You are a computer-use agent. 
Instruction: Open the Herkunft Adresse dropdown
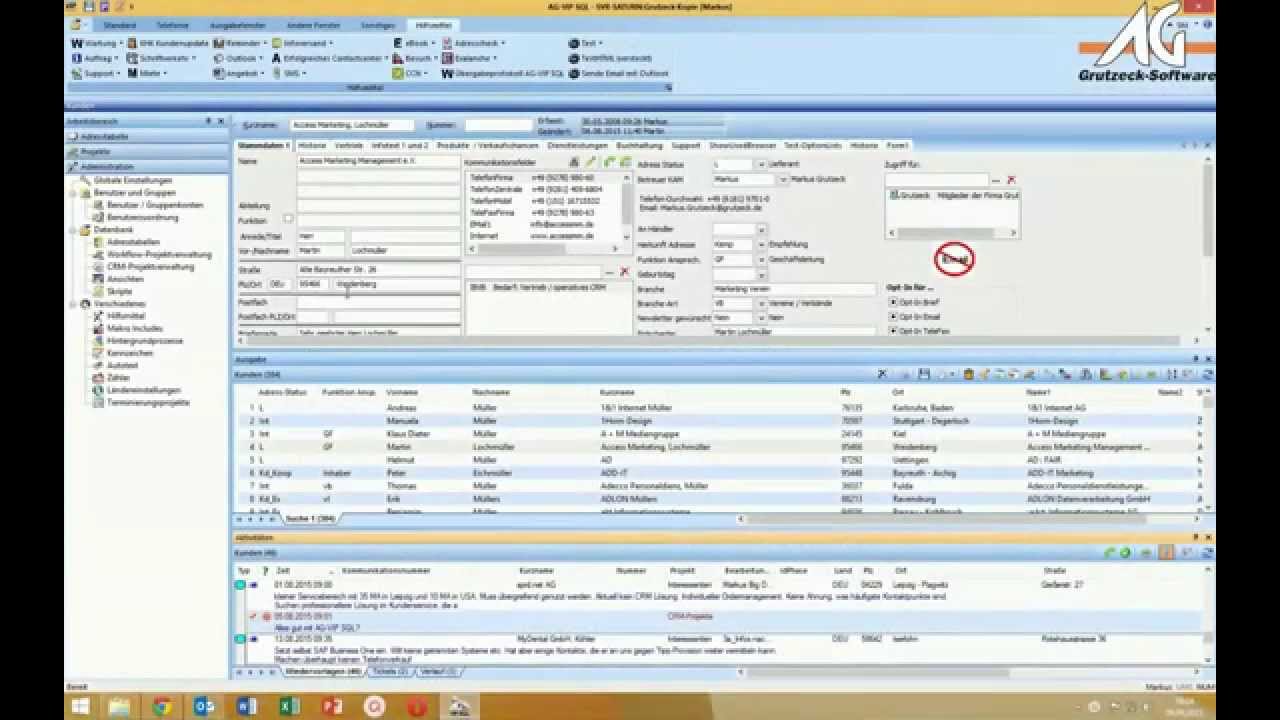[761, 244]
